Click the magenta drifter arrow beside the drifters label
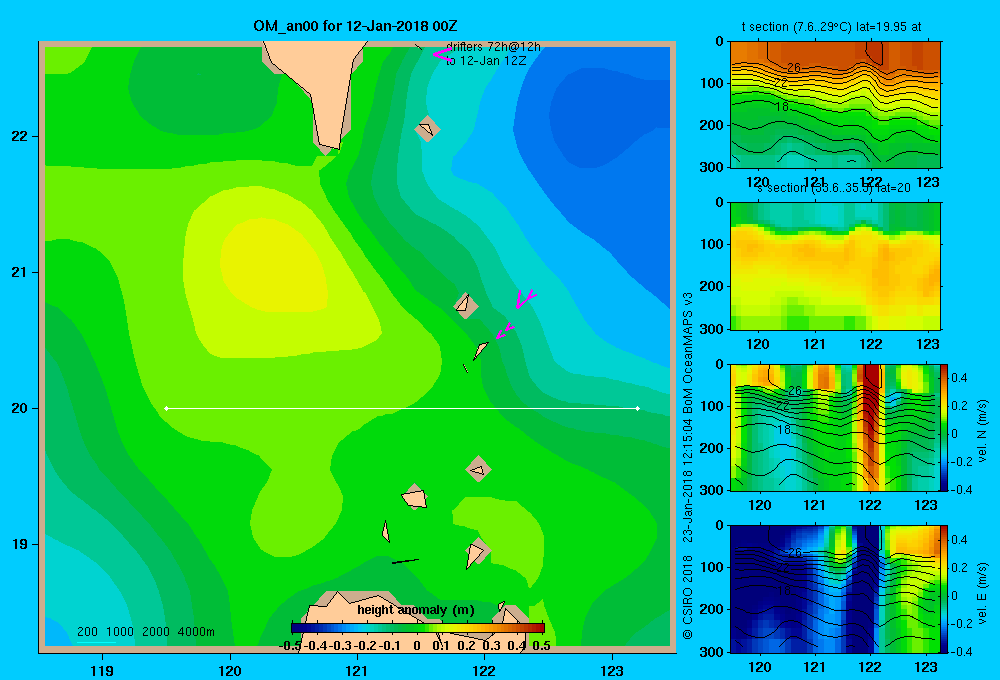The height and width of the screenshot is (680, 1000). click(441, 54)
